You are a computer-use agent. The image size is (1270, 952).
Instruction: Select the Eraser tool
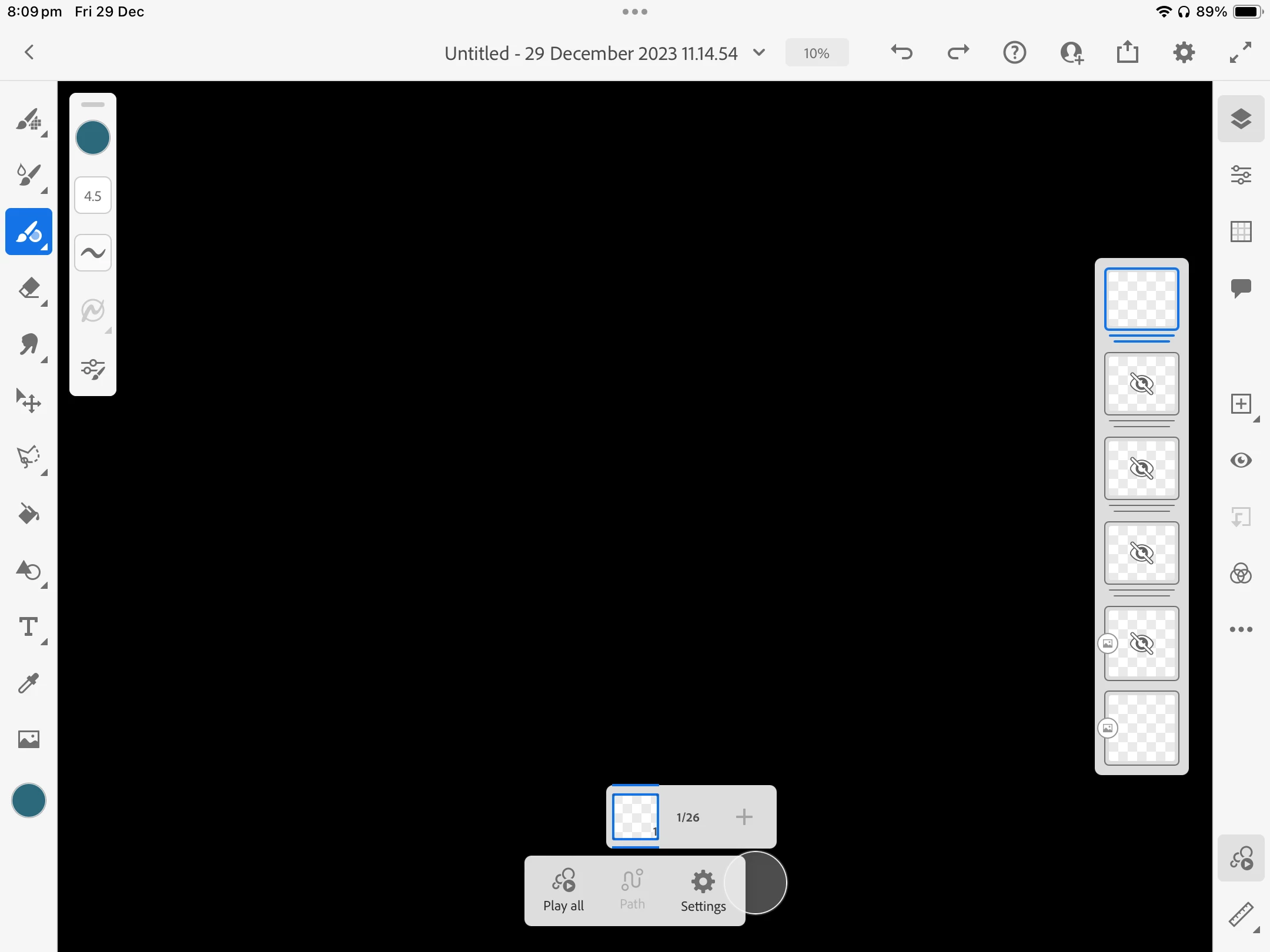click(x=28, y=289)
